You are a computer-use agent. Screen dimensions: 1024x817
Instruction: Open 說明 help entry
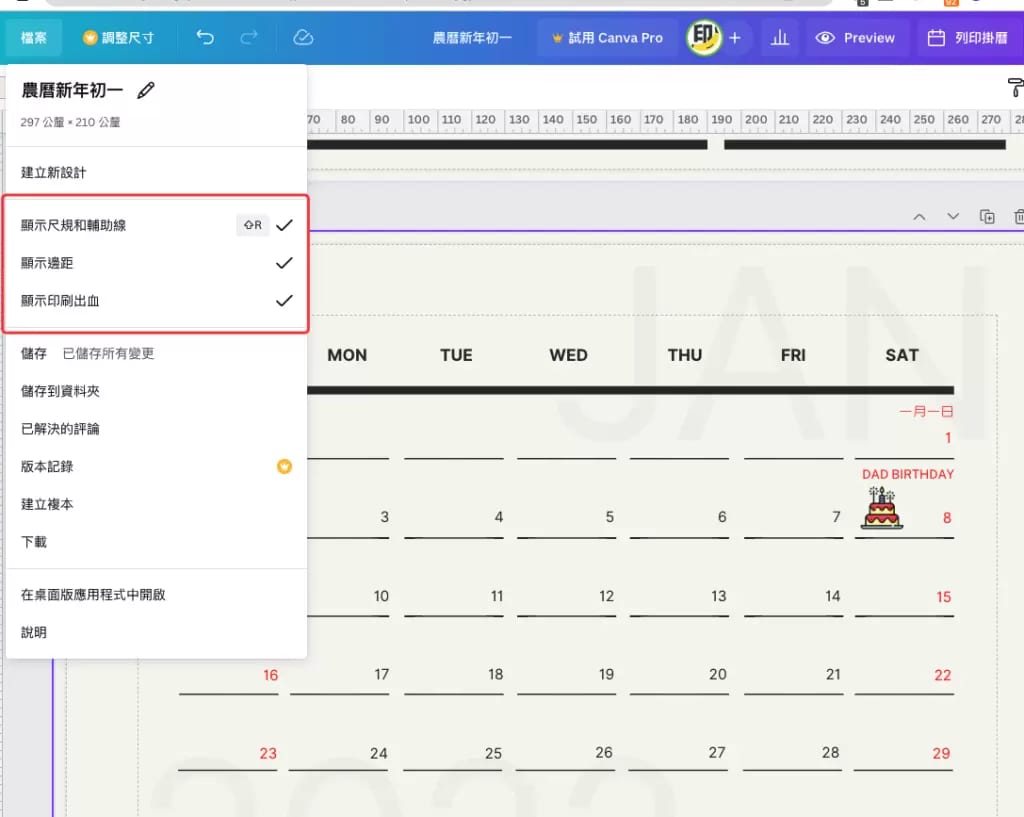(155, 632)
